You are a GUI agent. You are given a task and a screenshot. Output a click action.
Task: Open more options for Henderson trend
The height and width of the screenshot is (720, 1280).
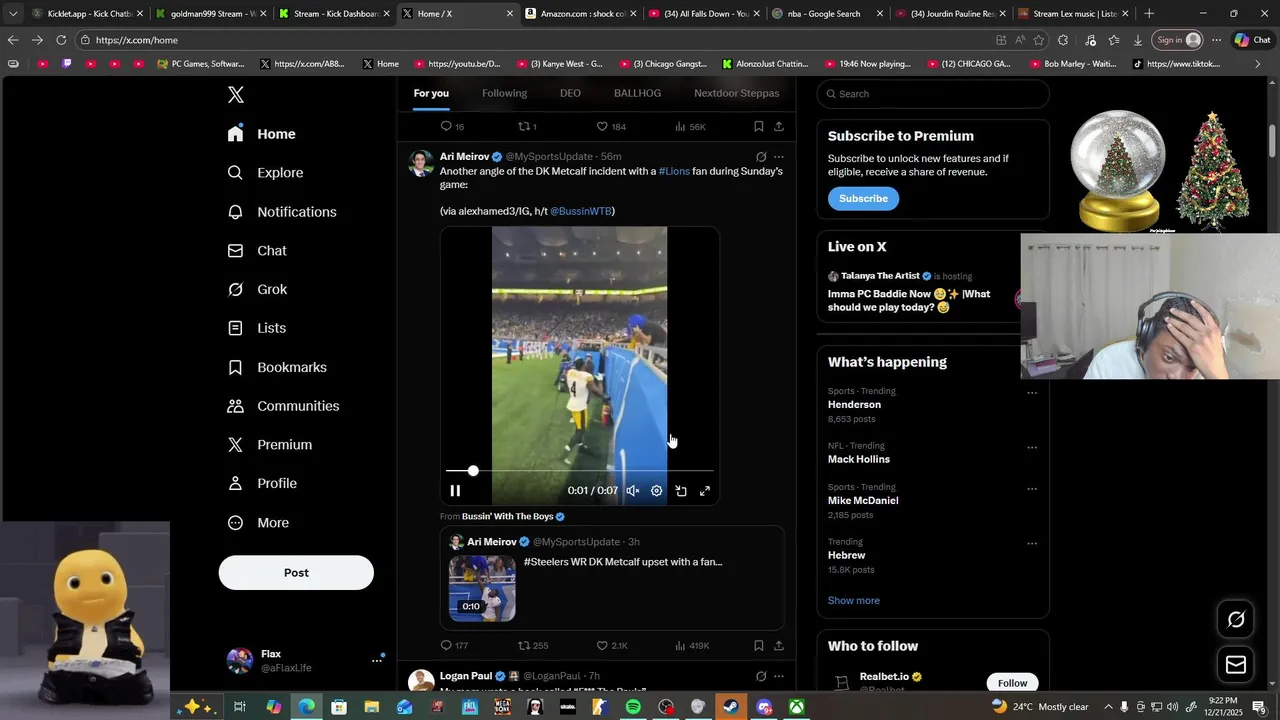point(1032,393)
